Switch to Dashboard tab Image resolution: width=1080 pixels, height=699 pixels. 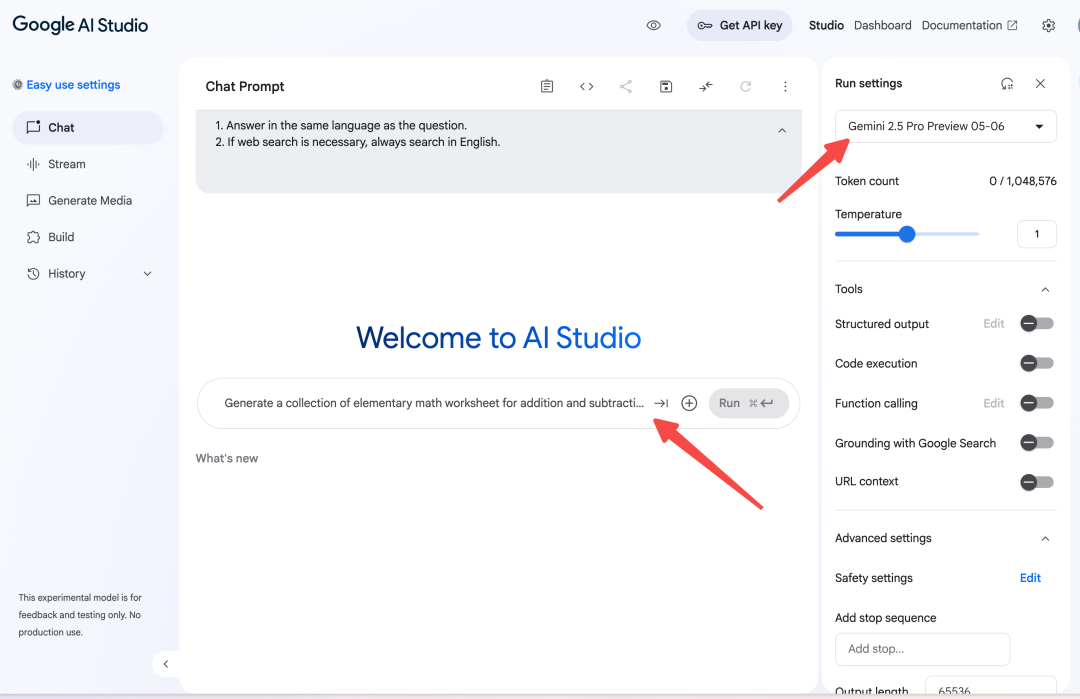882,25
